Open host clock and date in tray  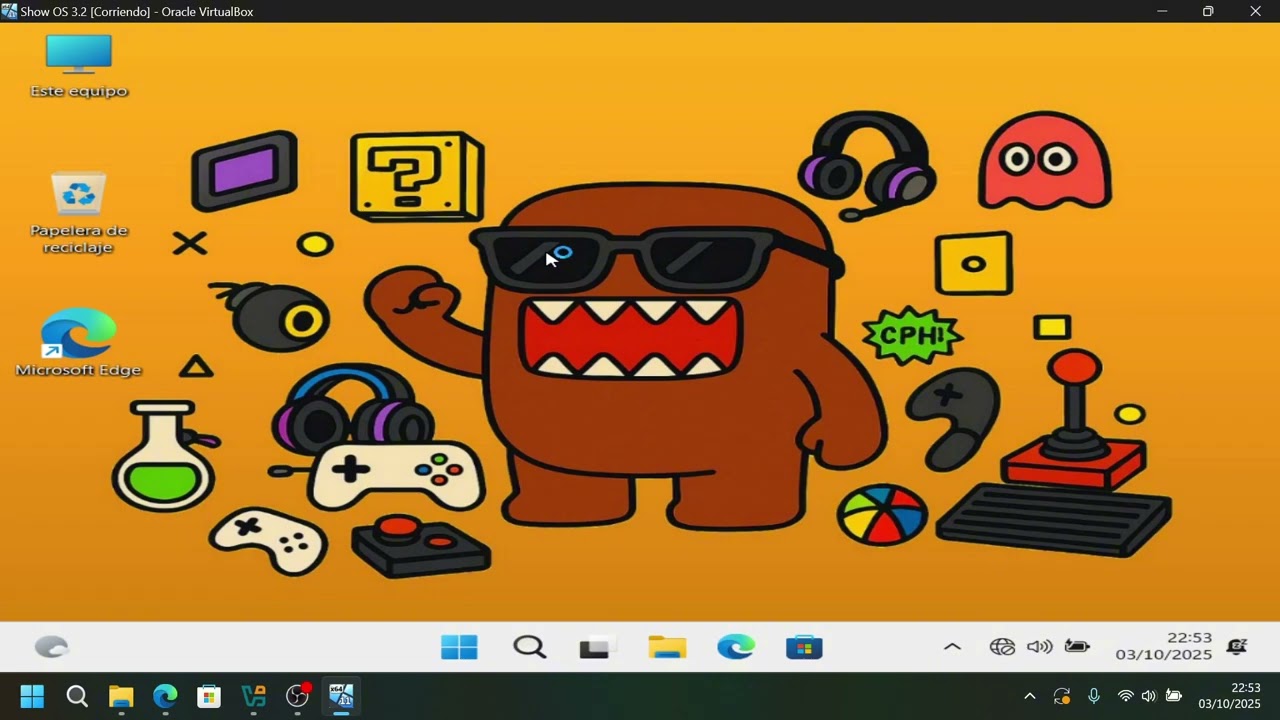[x=1229, y=696]
